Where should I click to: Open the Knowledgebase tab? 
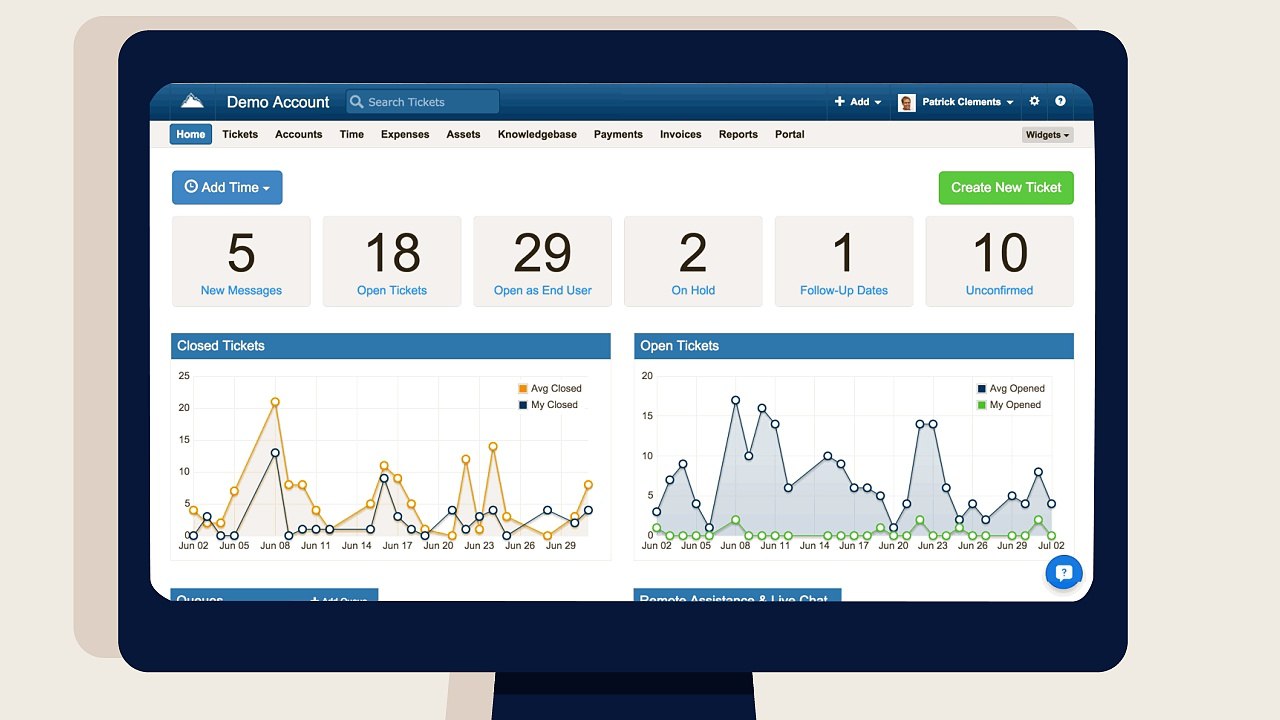pyautogui.click(x=537, y=134)
